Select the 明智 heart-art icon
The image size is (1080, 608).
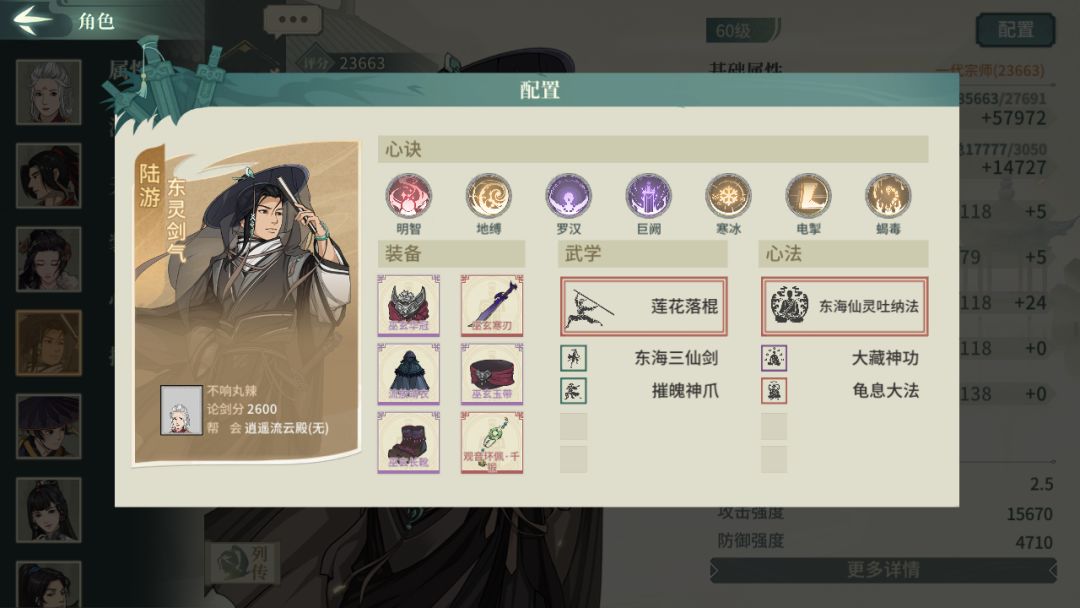pyautogui.click(x=408, y=196)
